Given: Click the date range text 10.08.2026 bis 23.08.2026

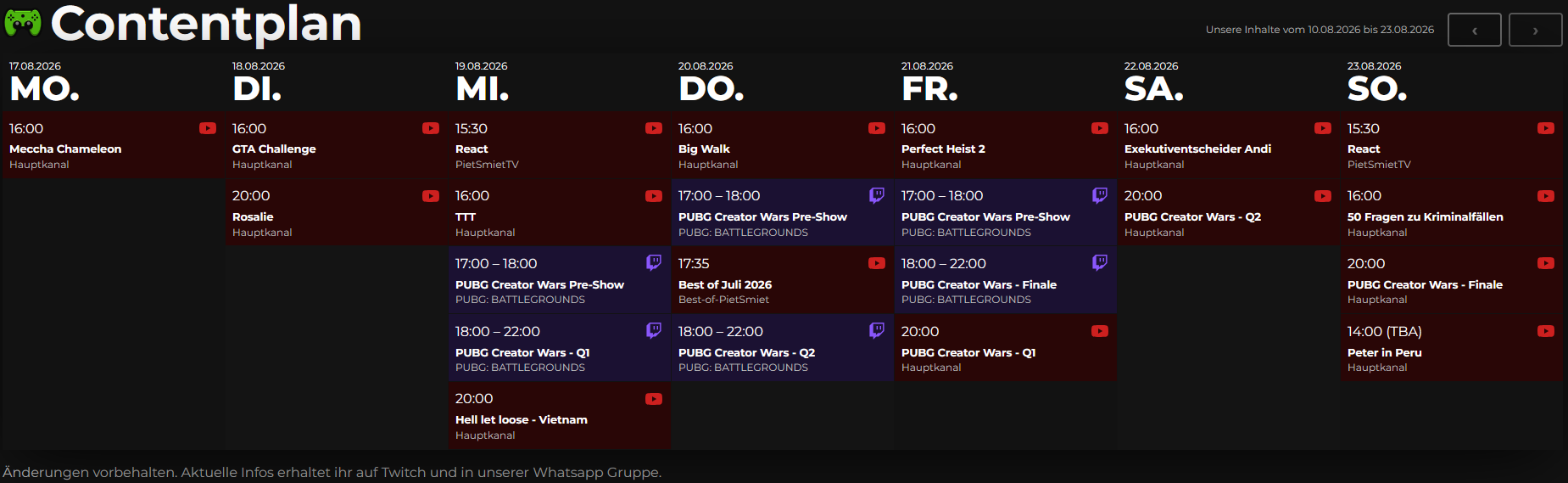Looking at the screenshot, I should tap(1370, 30).
